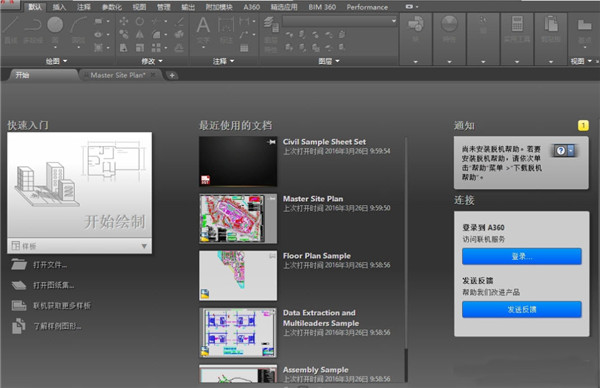Click the 了解样例图形... link

pyautogui.click(x=57, y=326)
